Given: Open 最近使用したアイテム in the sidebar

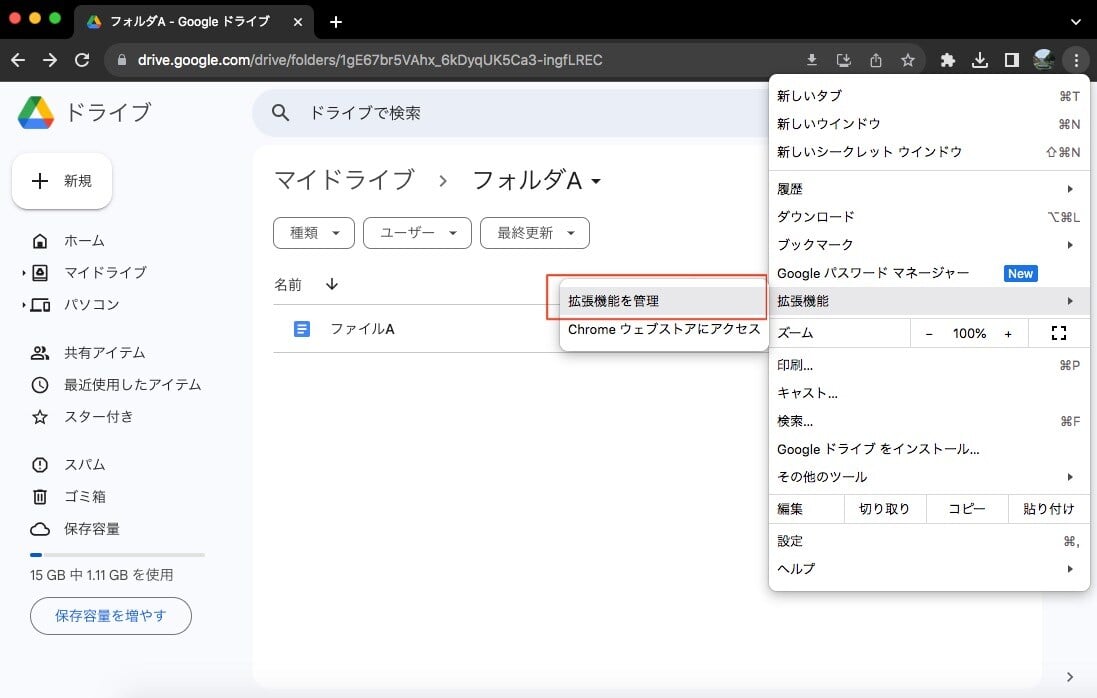Looking at the screenshot, I should 116,385.
